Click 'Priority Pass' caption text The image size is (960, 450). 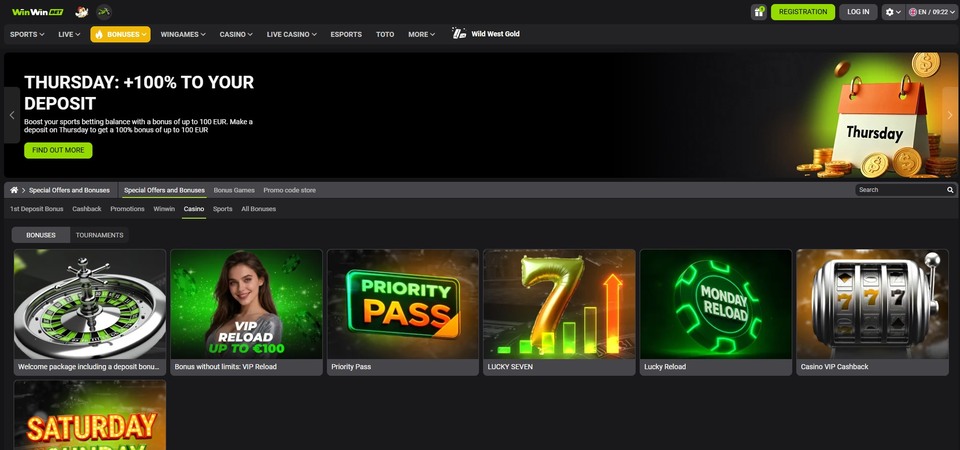pos(351,367)
